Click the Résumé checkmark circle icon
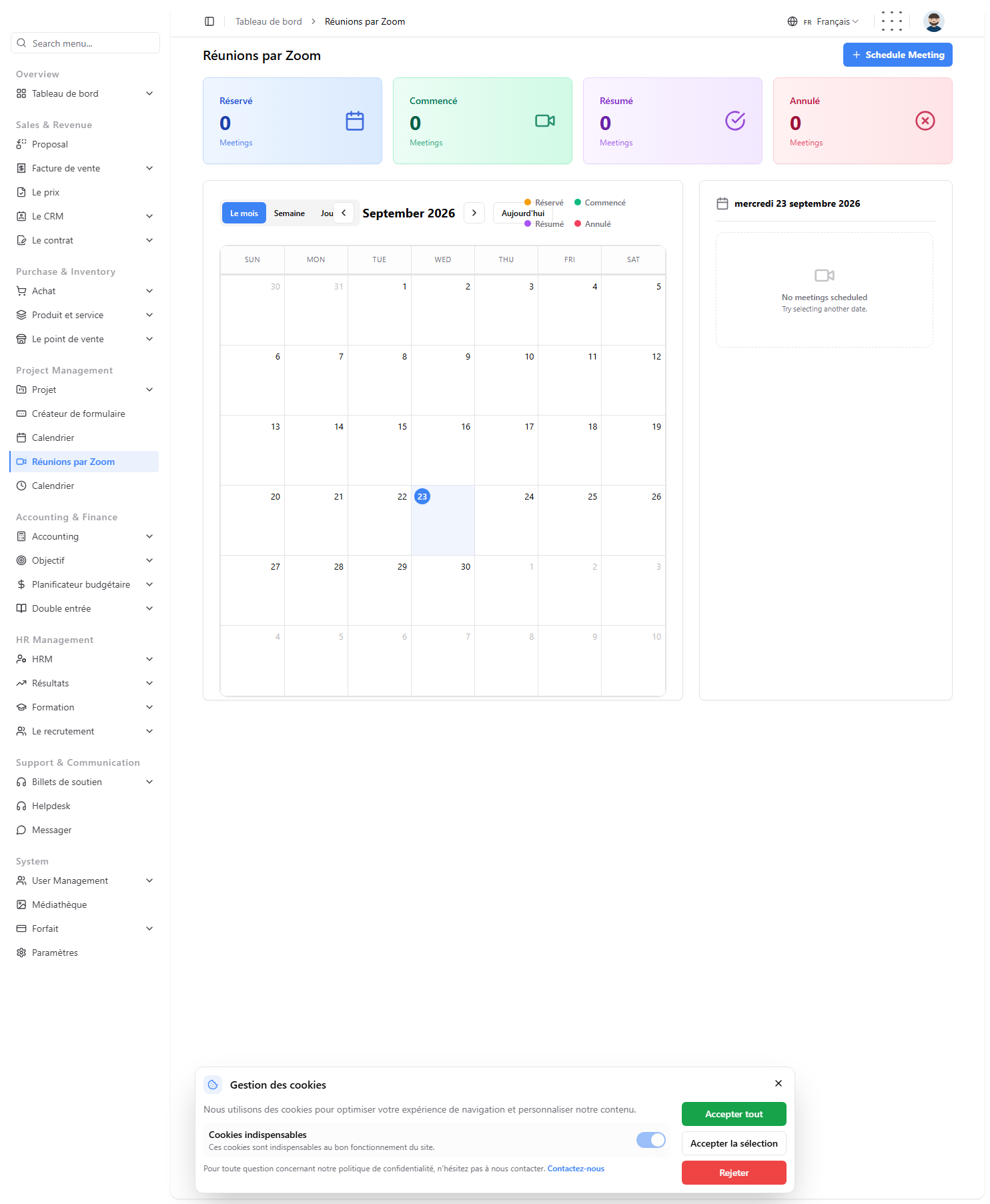990x1204 pixels. tap(735, 121)
